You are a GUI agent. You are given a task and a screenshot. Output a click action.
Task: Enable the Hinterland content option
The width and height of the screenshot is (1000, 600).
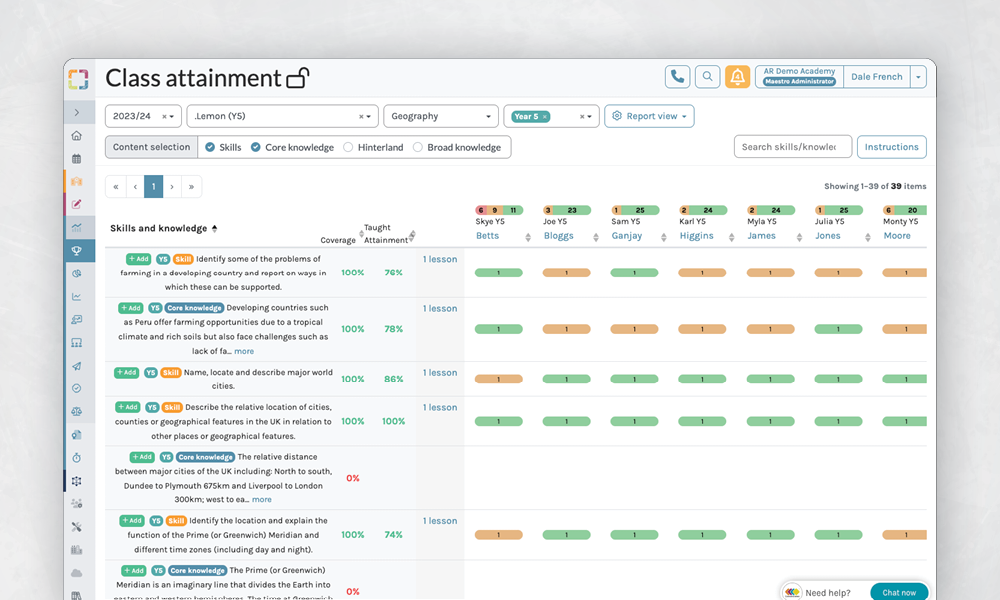point(348,147)
